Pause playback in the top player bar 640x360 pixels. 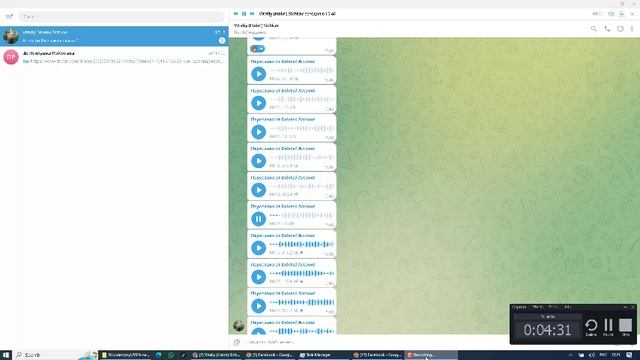(244, 14)
